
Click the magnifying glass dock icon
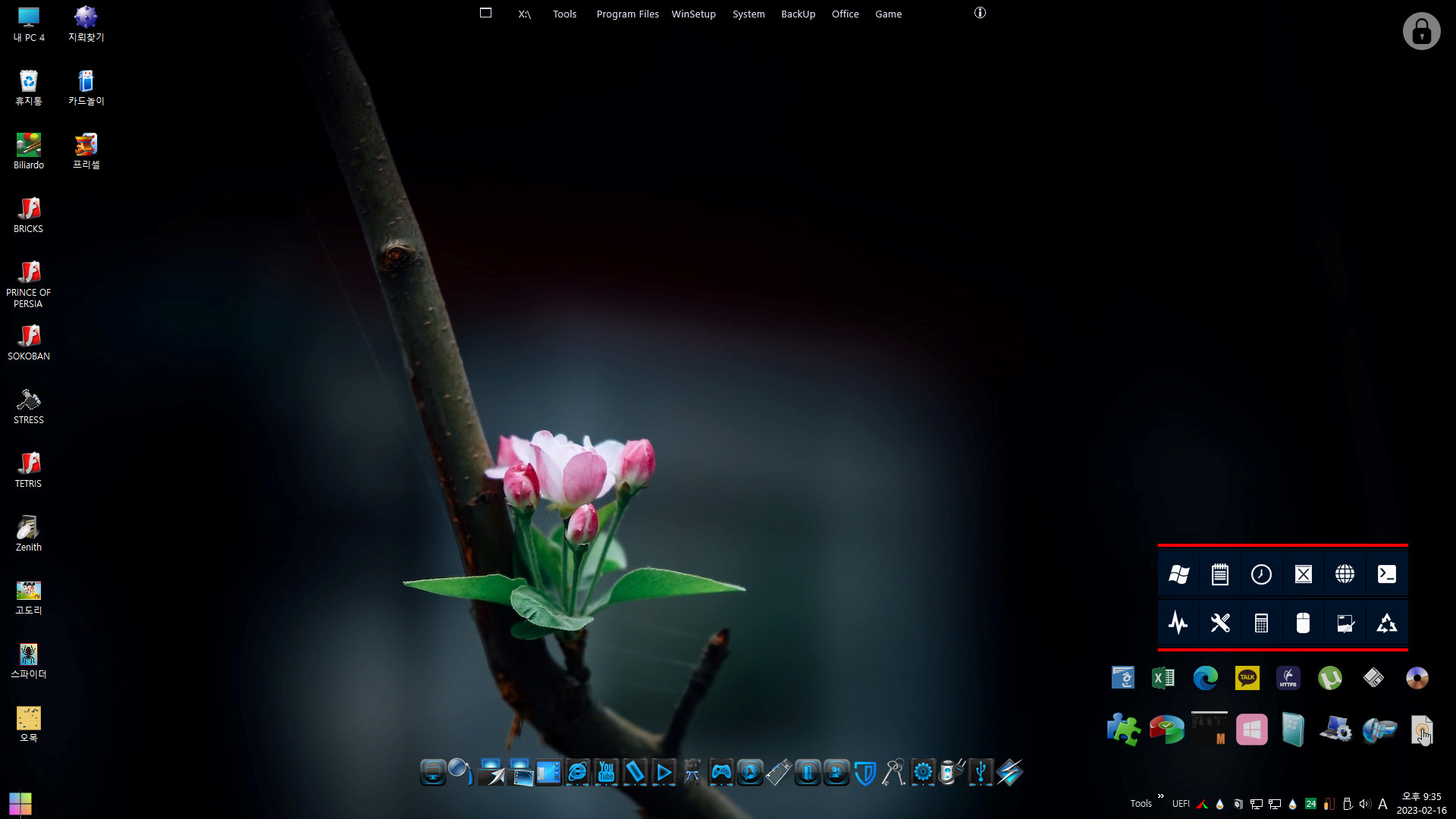pos(461,772)
